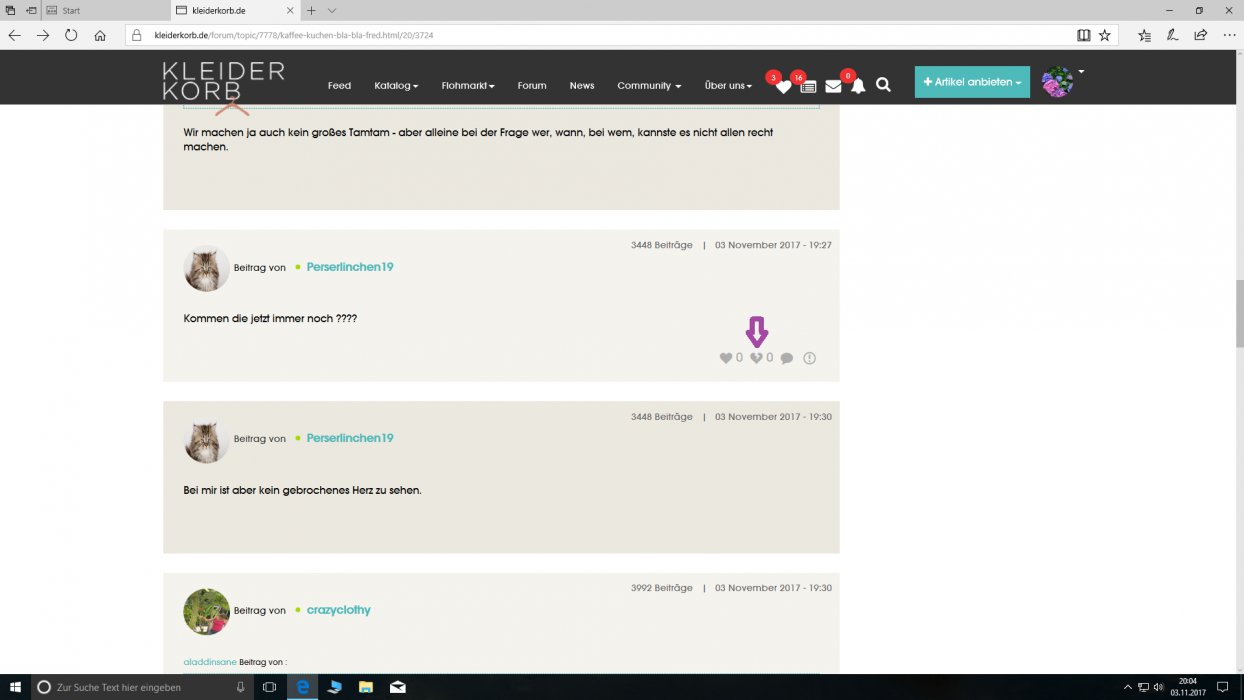Click the aladdinsane quoted username link
The width and height of the screenshot is (1244, 700).
click(210, 662)
